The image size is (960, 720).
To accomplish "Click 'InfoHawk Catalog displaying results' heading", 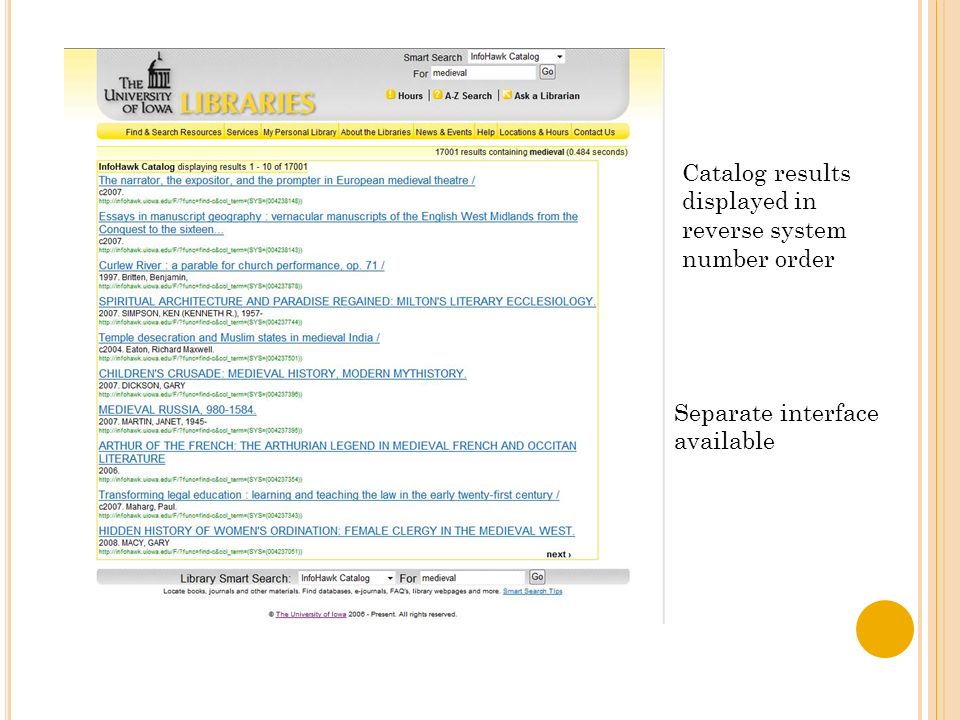I will coord(203,167).
